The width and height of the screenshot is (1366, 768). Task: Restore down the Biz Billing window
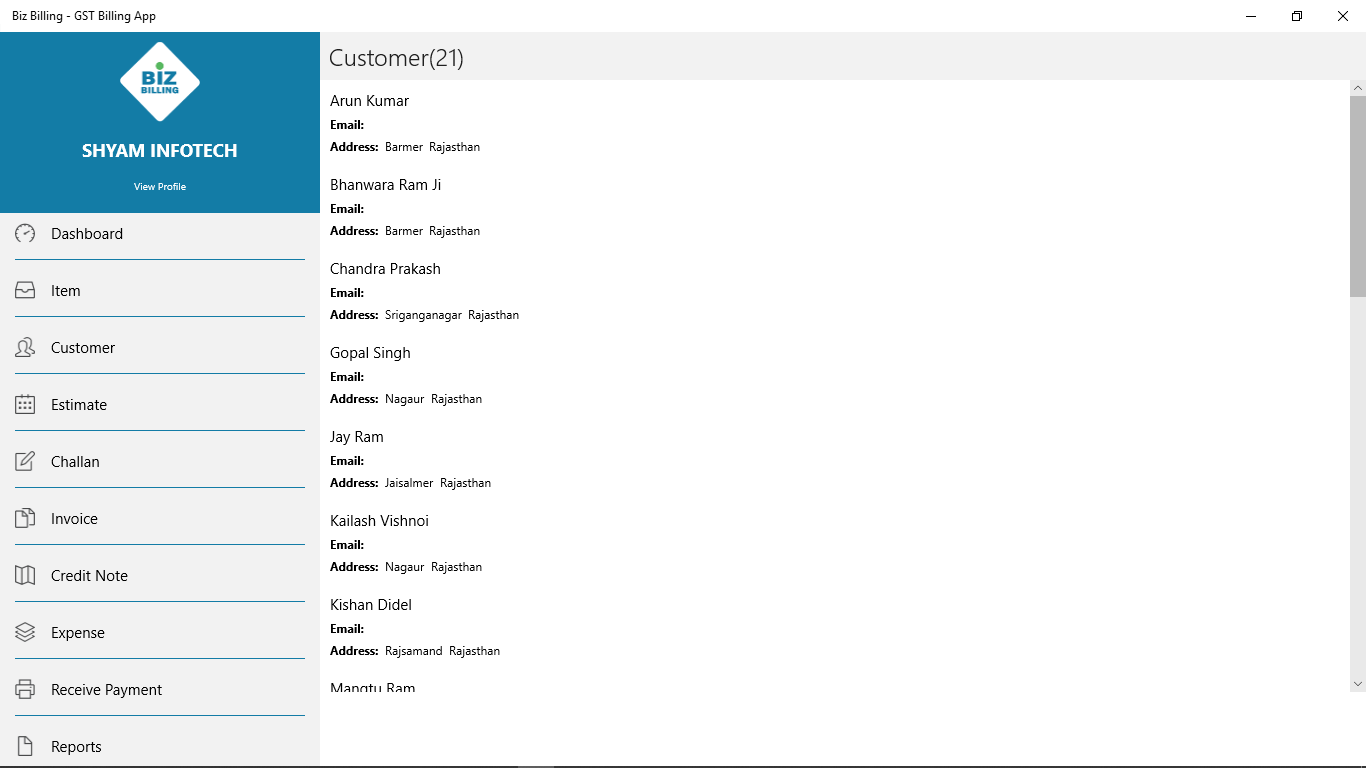tap(1297, 16)
